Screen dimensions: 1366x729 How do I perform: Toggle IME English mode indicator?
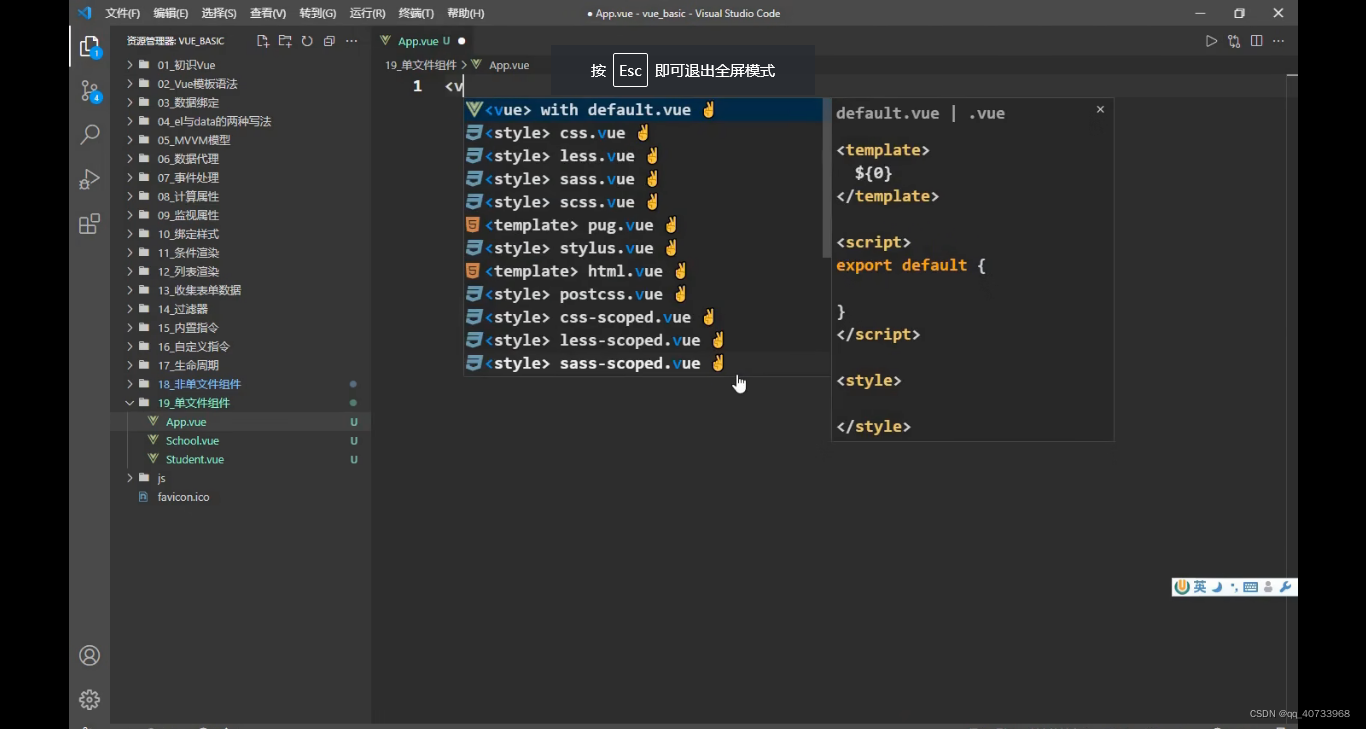[x=1200, y=587]
